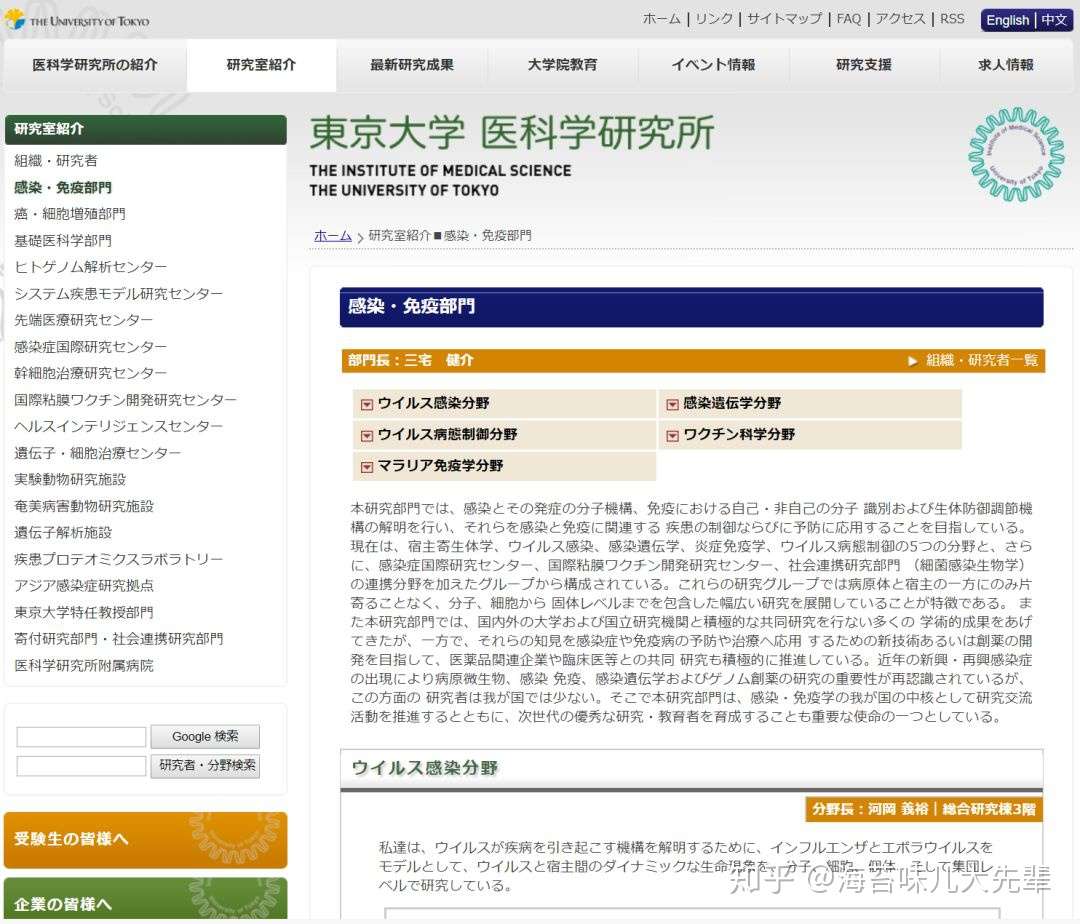Select 感染・免疫部門 in sidebar
The height and width of the screenshot is (924, 1080).
point(63,187)
